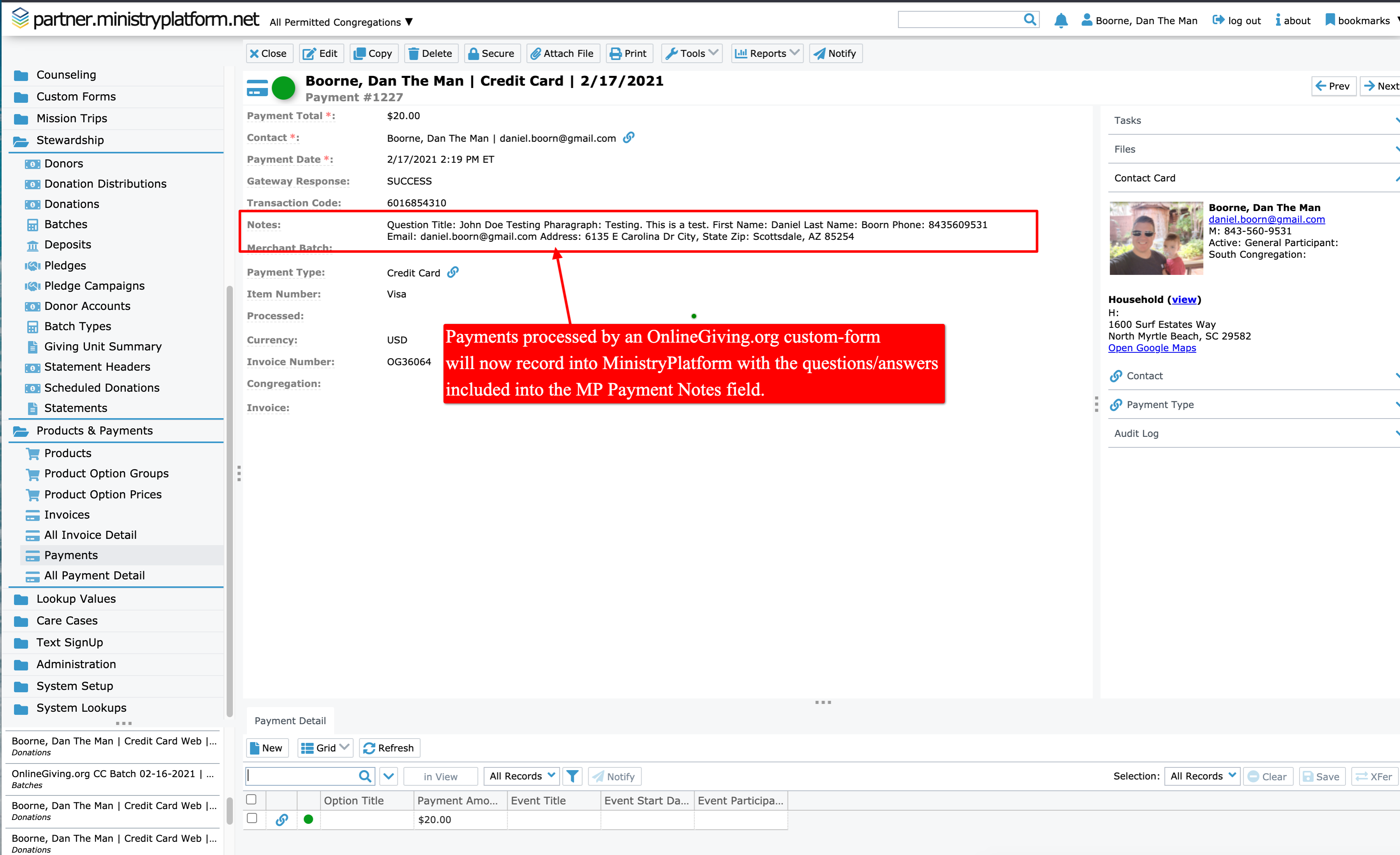The width and height of the screenshot is (1400, 855).
Task: Click the notification bell icon
Action: [1060, 21]
